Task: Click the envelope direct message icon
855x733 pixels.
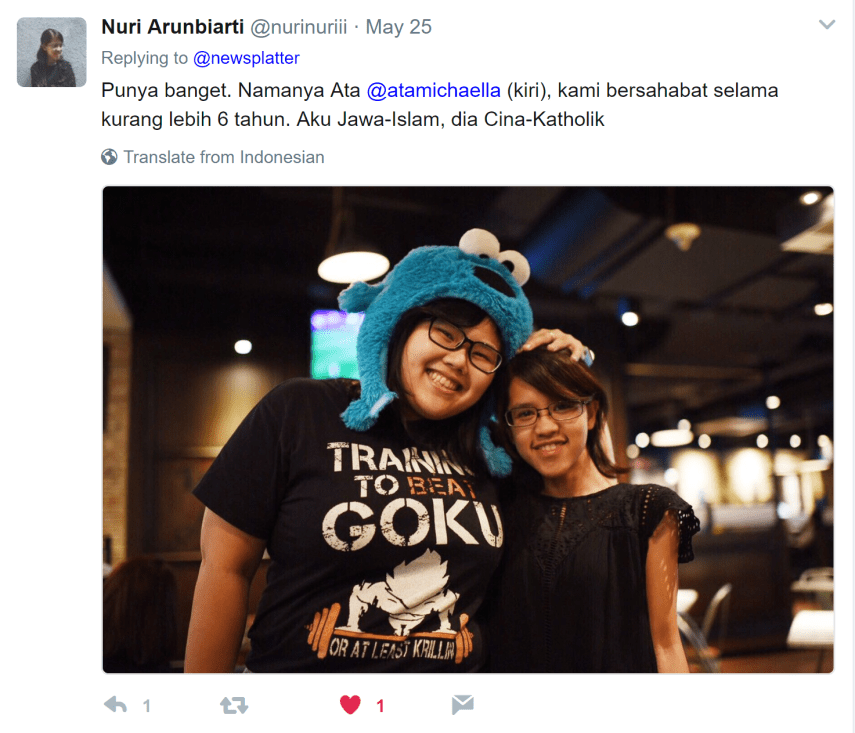Action: pos(462,705)
